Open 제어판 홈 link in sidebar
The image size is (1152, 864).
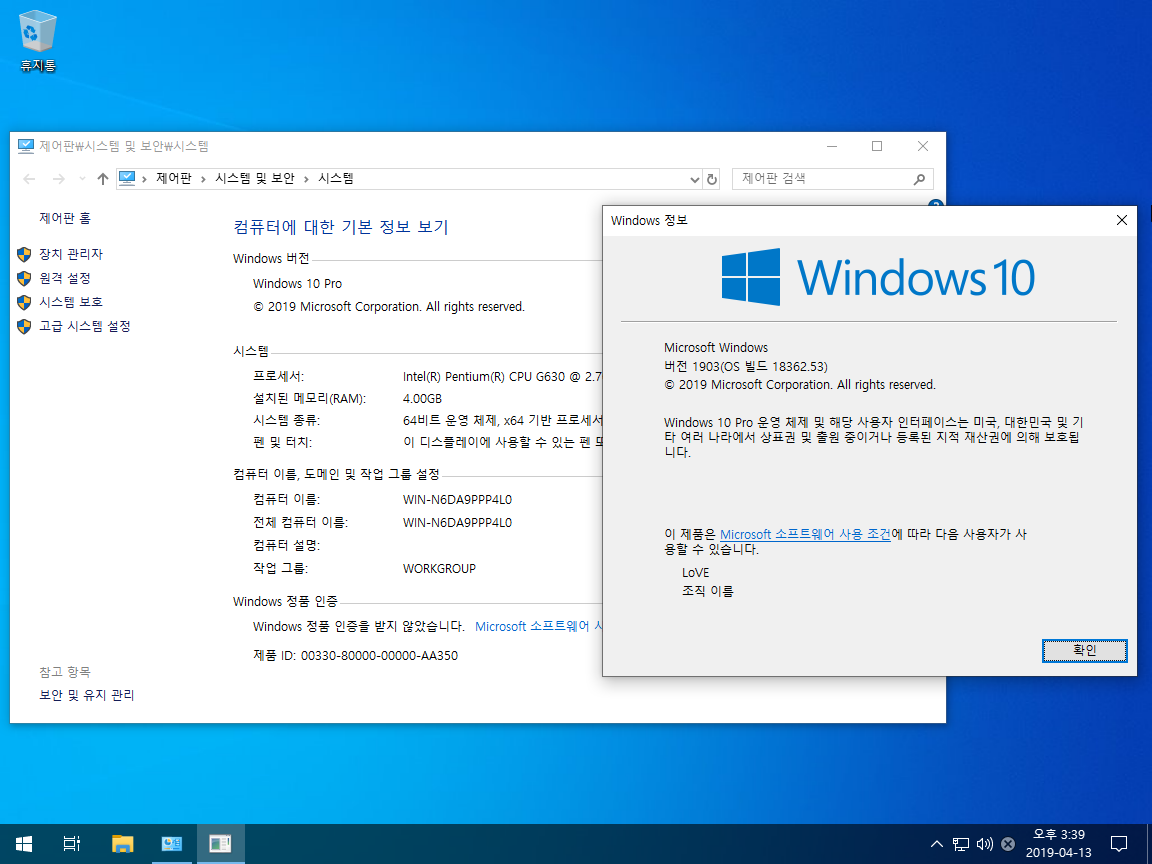pos(65,218)
